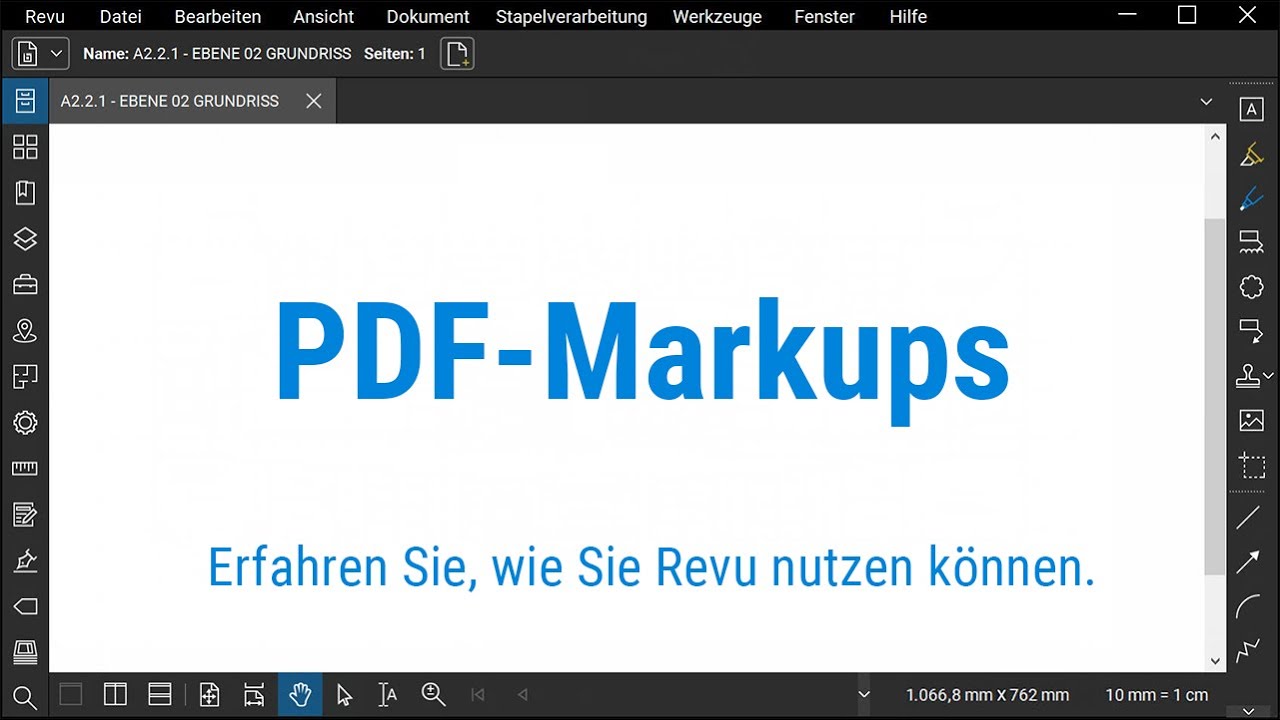The image size is (1280, 720).
Task: Select the blue Pen tool
Action: click(x=1251, y=199)
